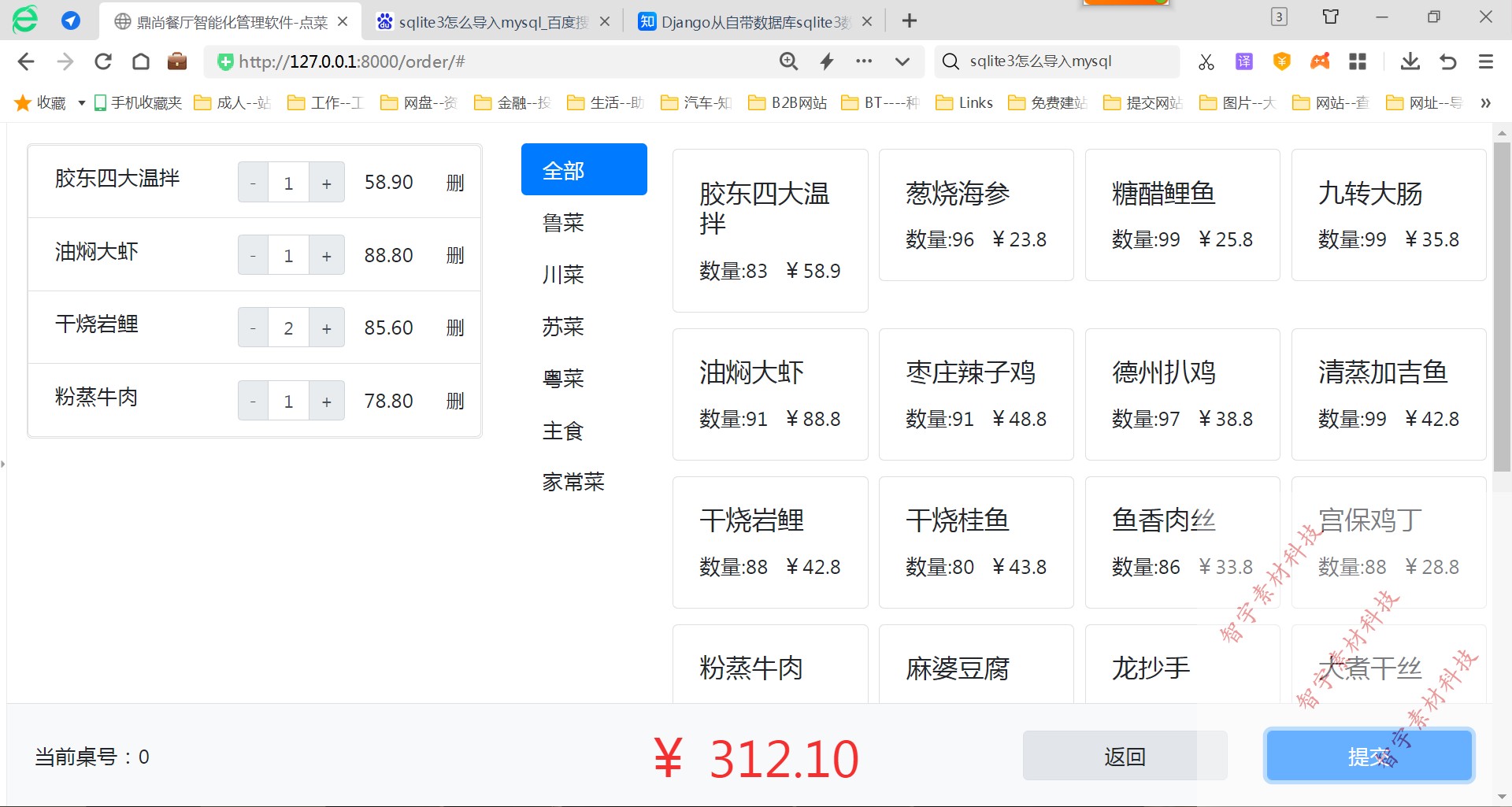1512x807 pixels.
Task: Open the three-dot more options in address bar
Action: coord(864,61)
